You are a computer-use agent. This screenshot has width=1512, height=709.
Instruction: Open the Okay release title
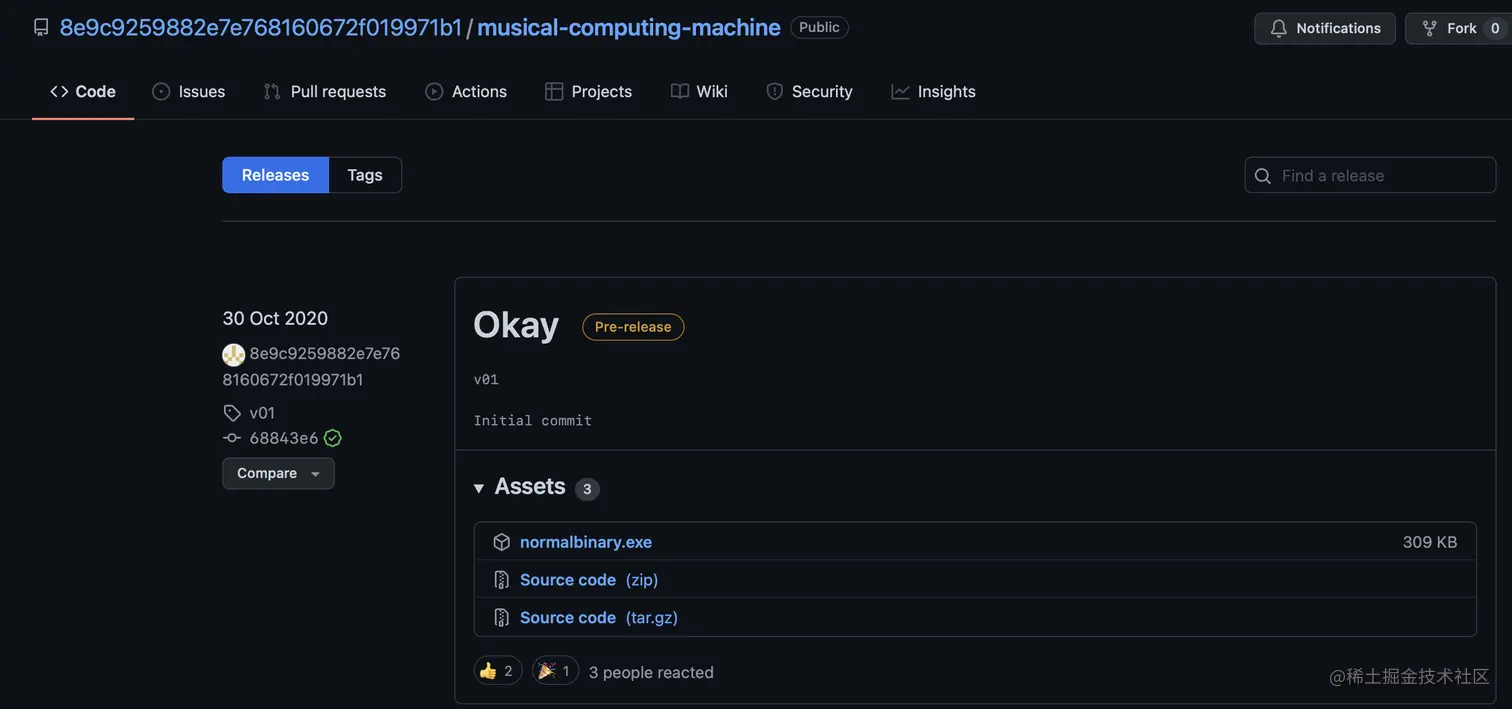coord(516,325)
